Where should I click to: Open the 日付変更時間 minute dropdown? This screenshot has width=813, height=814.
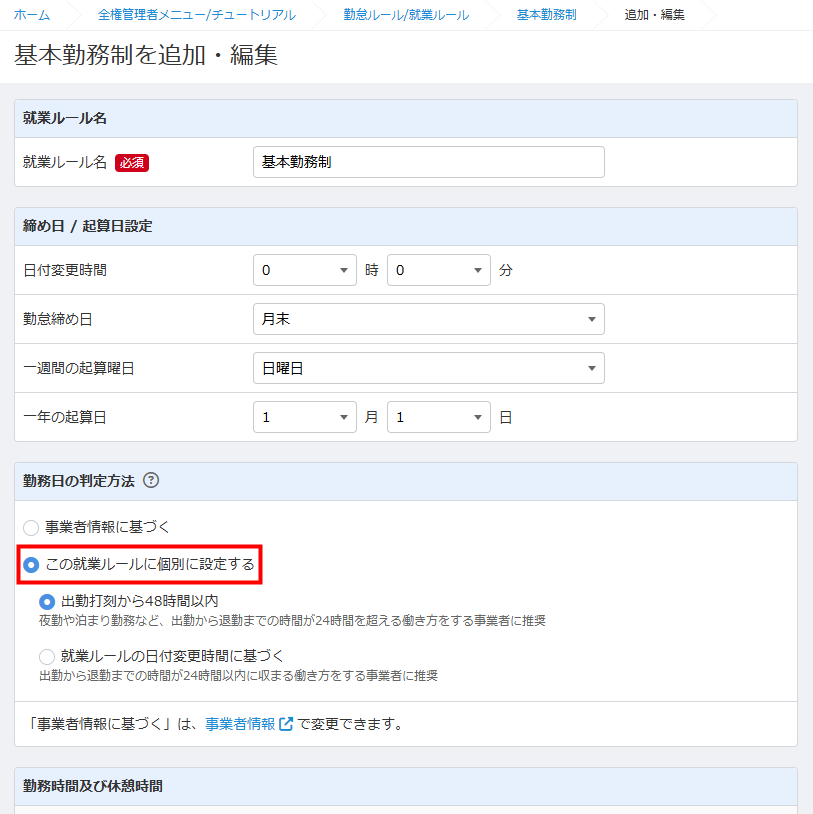438,270
